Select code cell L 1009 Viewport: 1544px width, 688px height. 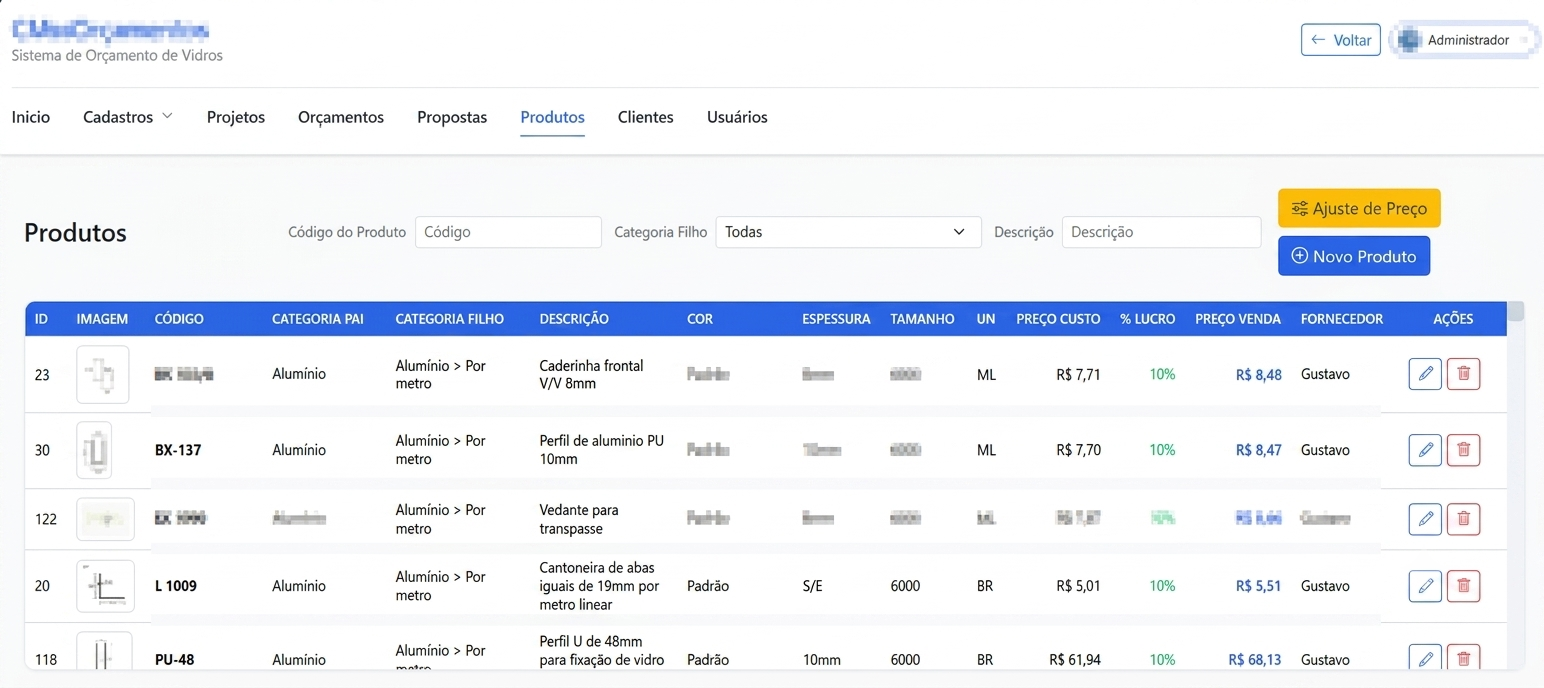(176, 586)
